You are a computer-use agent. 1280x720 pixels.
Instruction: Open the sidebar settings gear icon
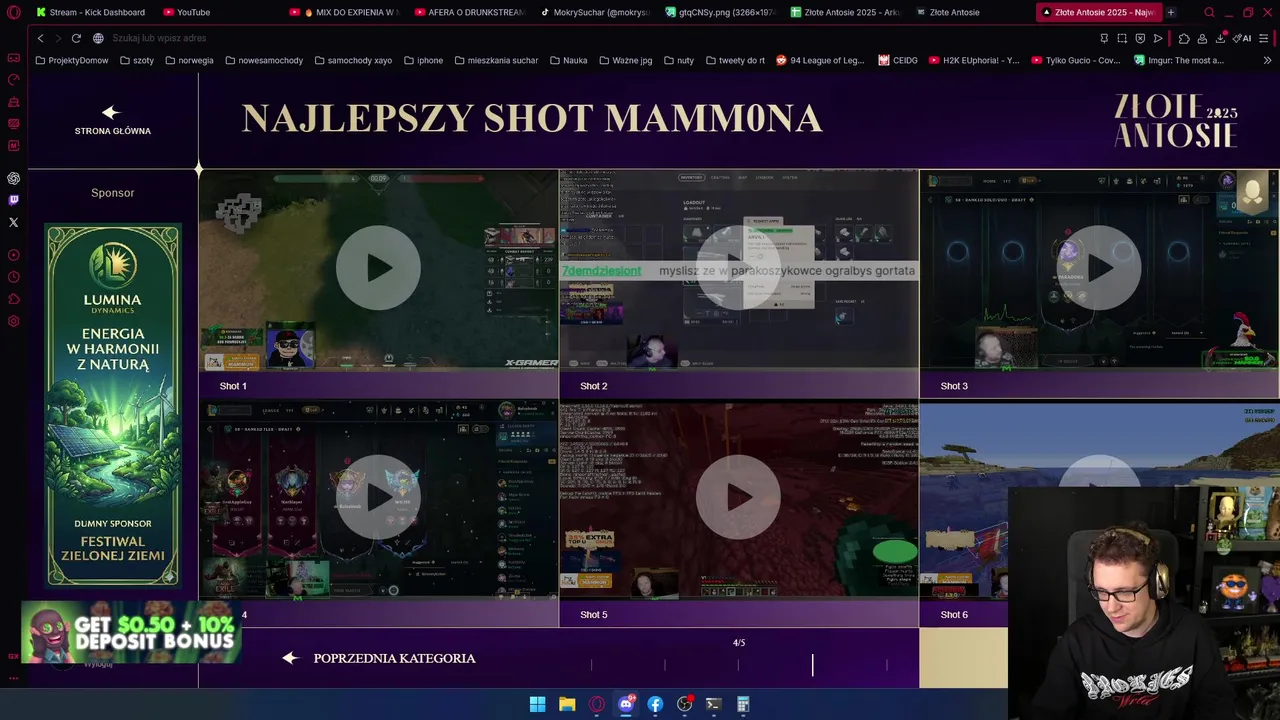click(13, 321)
